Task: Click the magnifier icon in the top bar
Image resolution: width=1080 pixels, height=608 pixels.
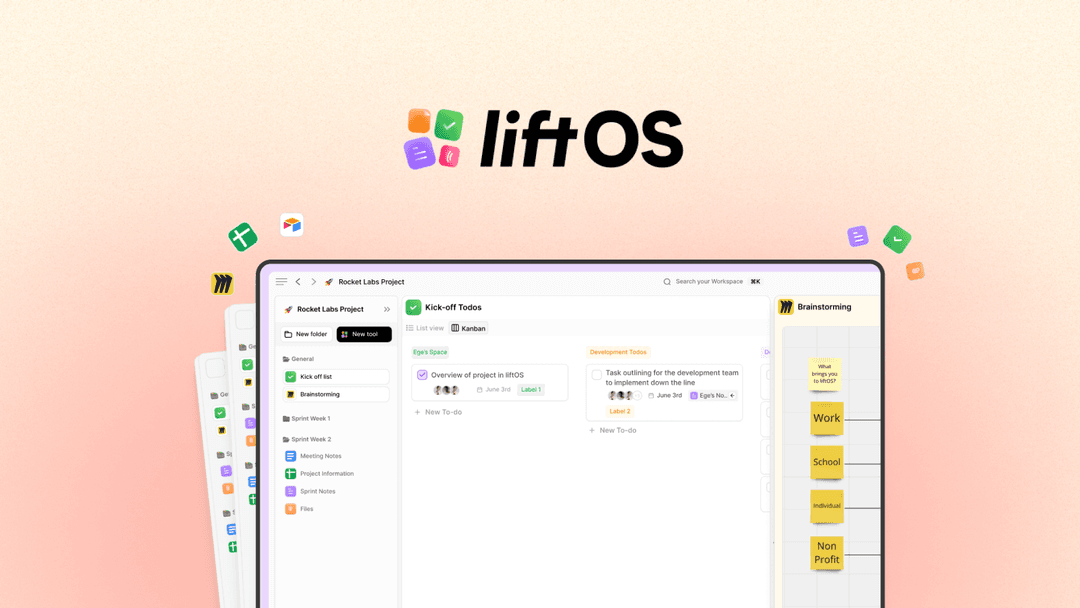Action: [666, 282]
